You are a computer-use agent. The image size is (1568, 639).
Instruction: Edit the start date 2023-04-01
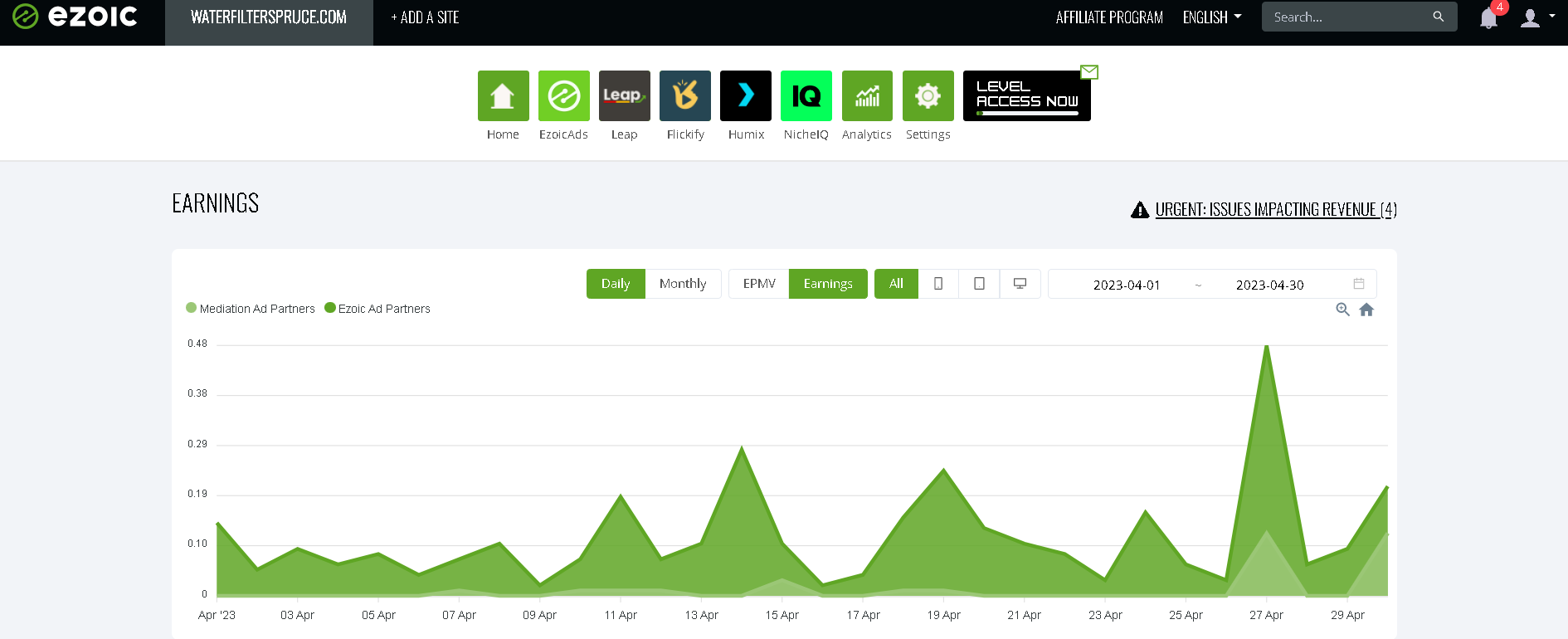pos(1127,285)
